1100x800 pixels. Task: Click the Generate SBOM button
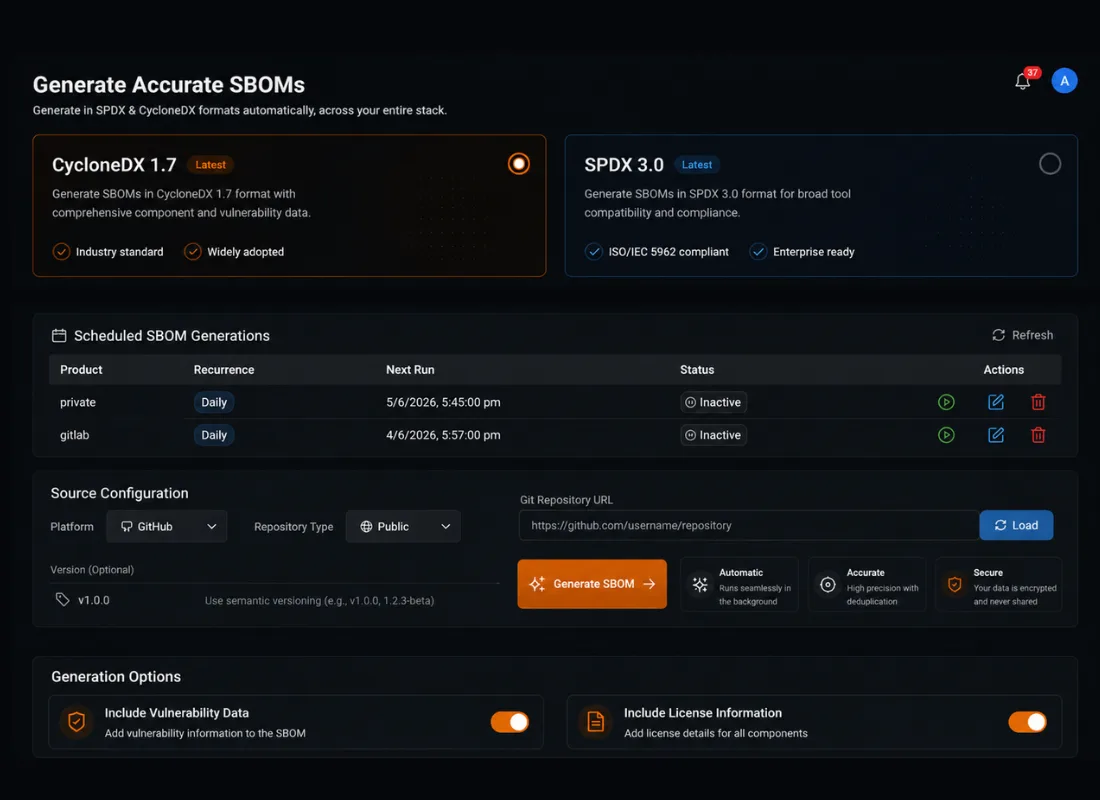tap(592, 584)
